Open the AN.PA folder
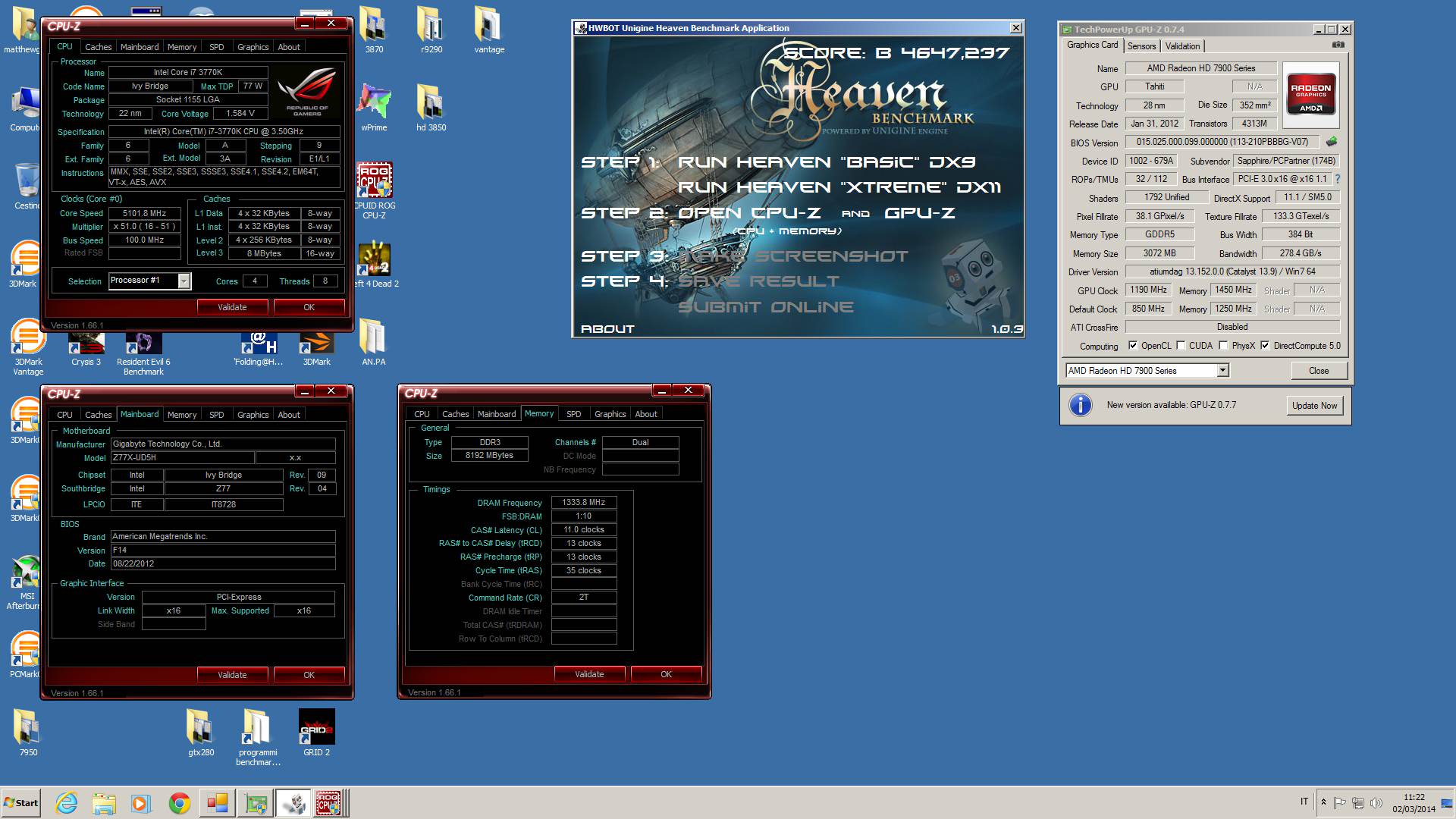Image resolution: width=1456 pixels, height=819 pixels. coord(373,341)
